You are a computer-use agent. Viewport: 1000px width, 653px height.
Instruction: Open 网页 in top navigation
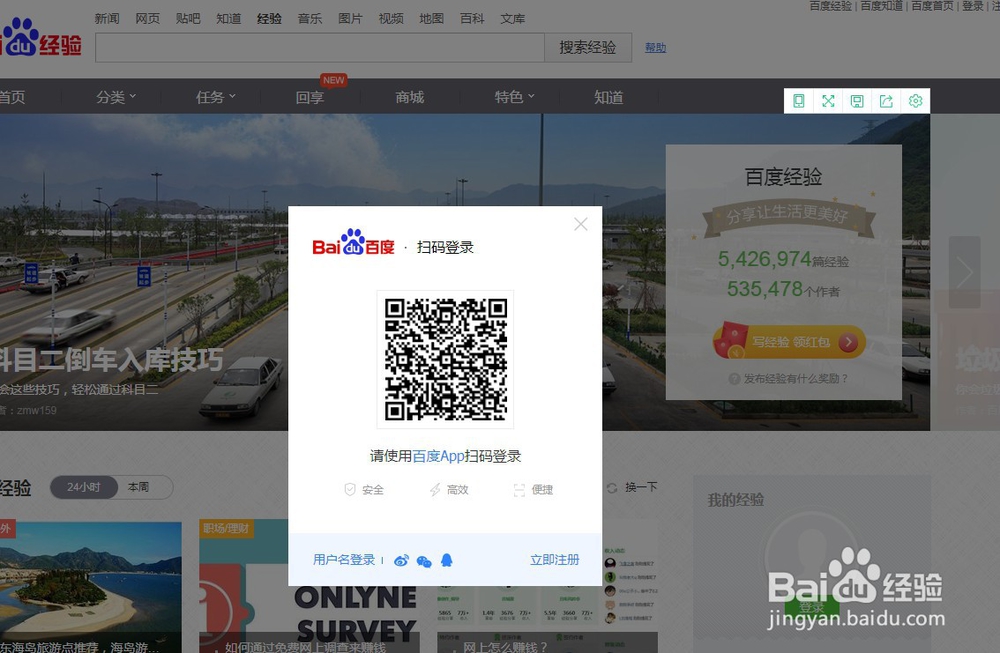tap(147, 18)
